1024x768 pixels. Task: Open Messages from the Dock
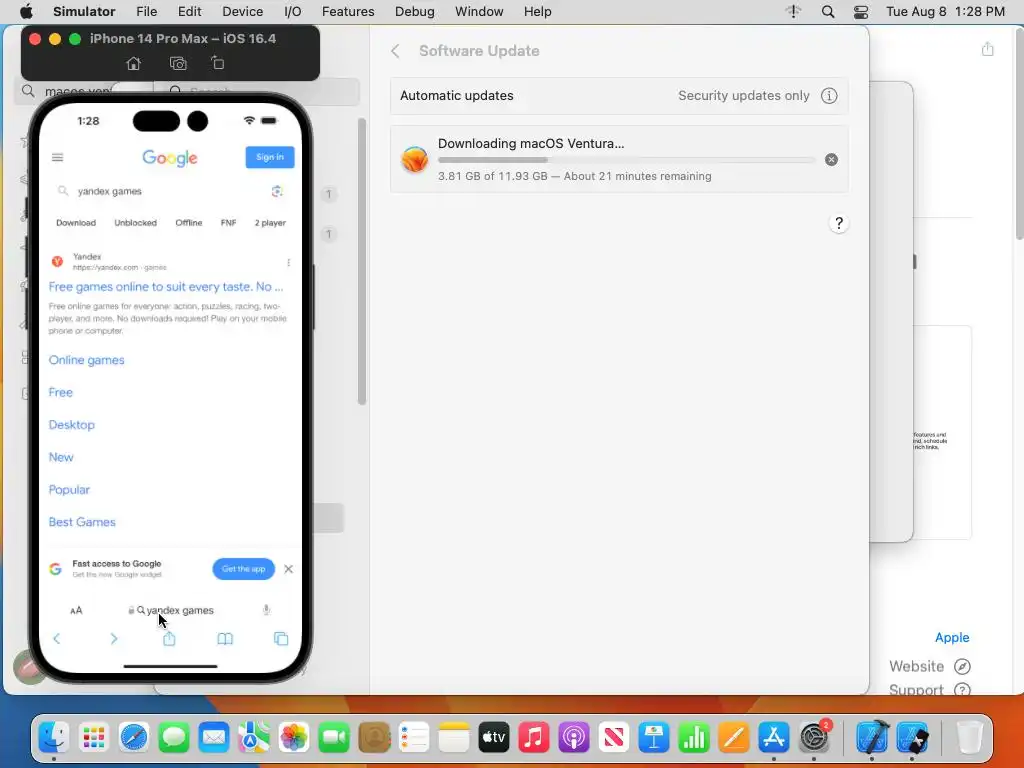click(174, 738)
